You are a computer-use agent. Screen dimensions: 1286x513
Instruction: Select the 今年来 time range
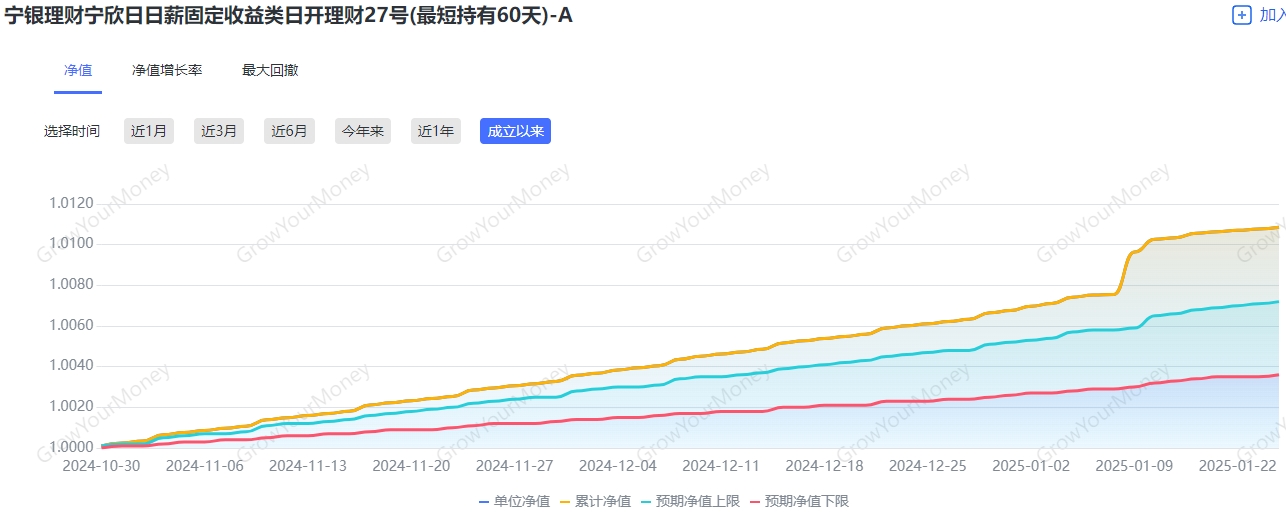coord(363,131)
